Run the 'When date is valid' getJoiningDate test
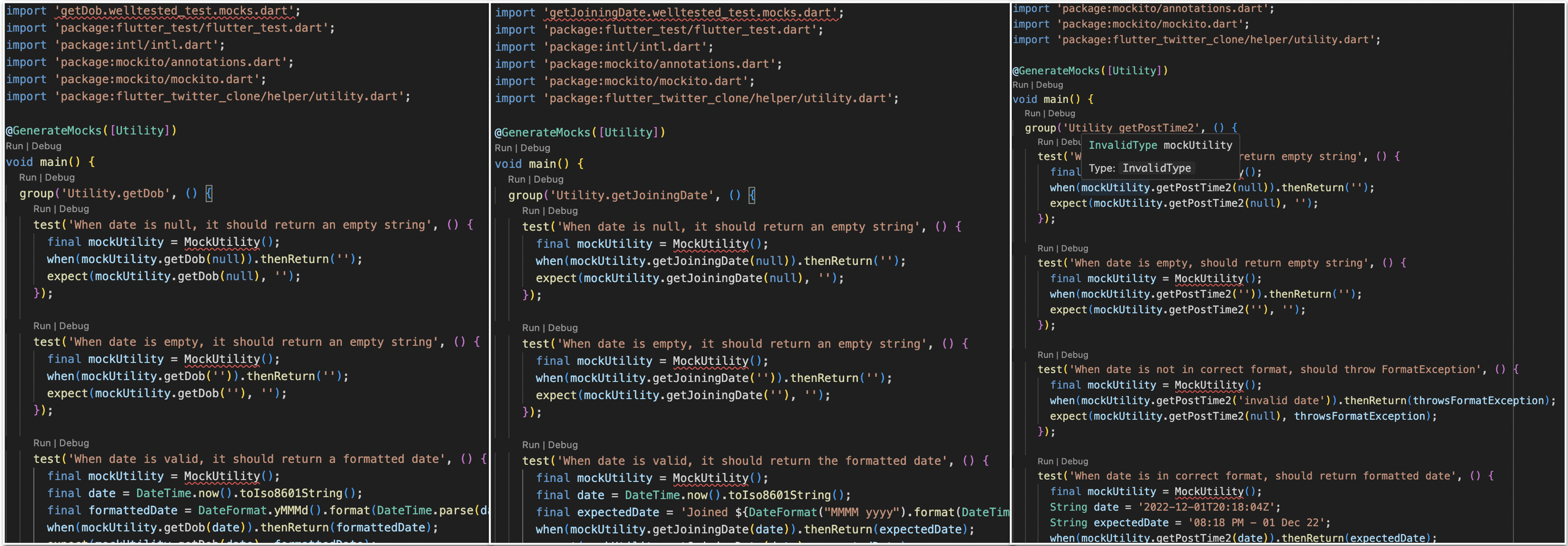The width and height of the screenshot is (1568, 546). click(x=531, y=444)
